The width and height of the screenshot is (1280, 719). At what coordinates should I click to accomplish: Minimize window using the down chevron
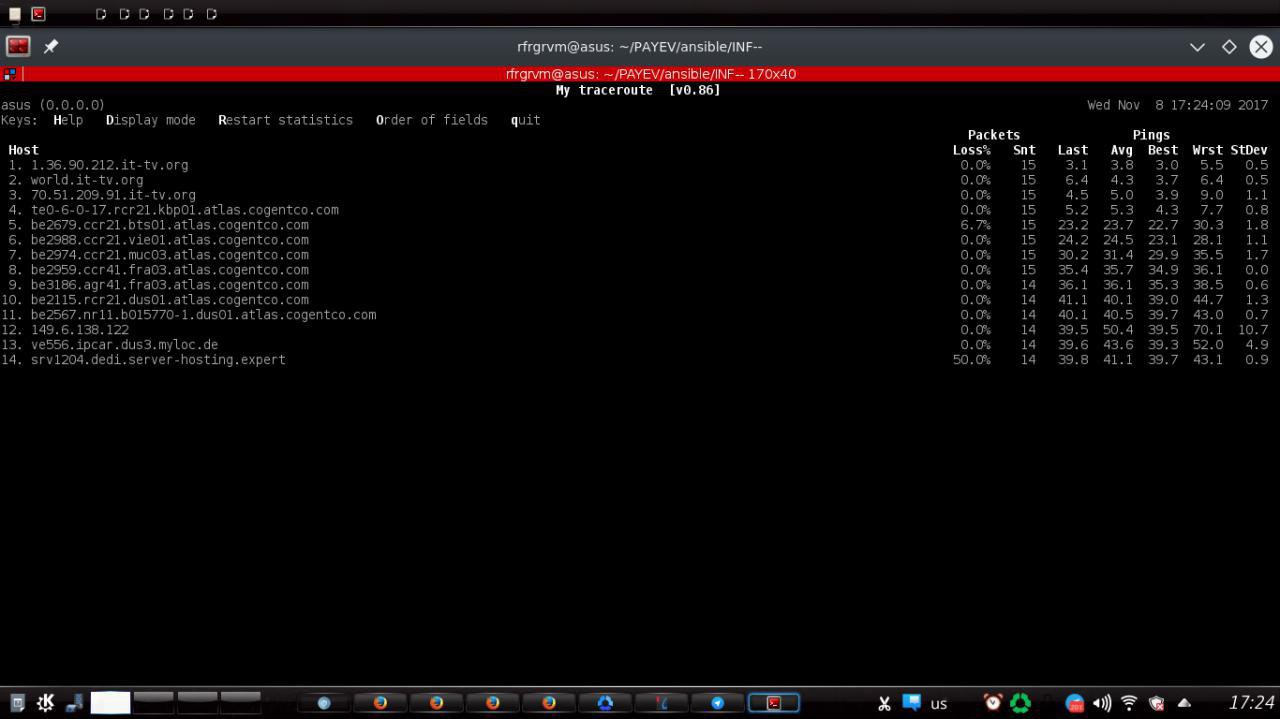point(1197,47)
